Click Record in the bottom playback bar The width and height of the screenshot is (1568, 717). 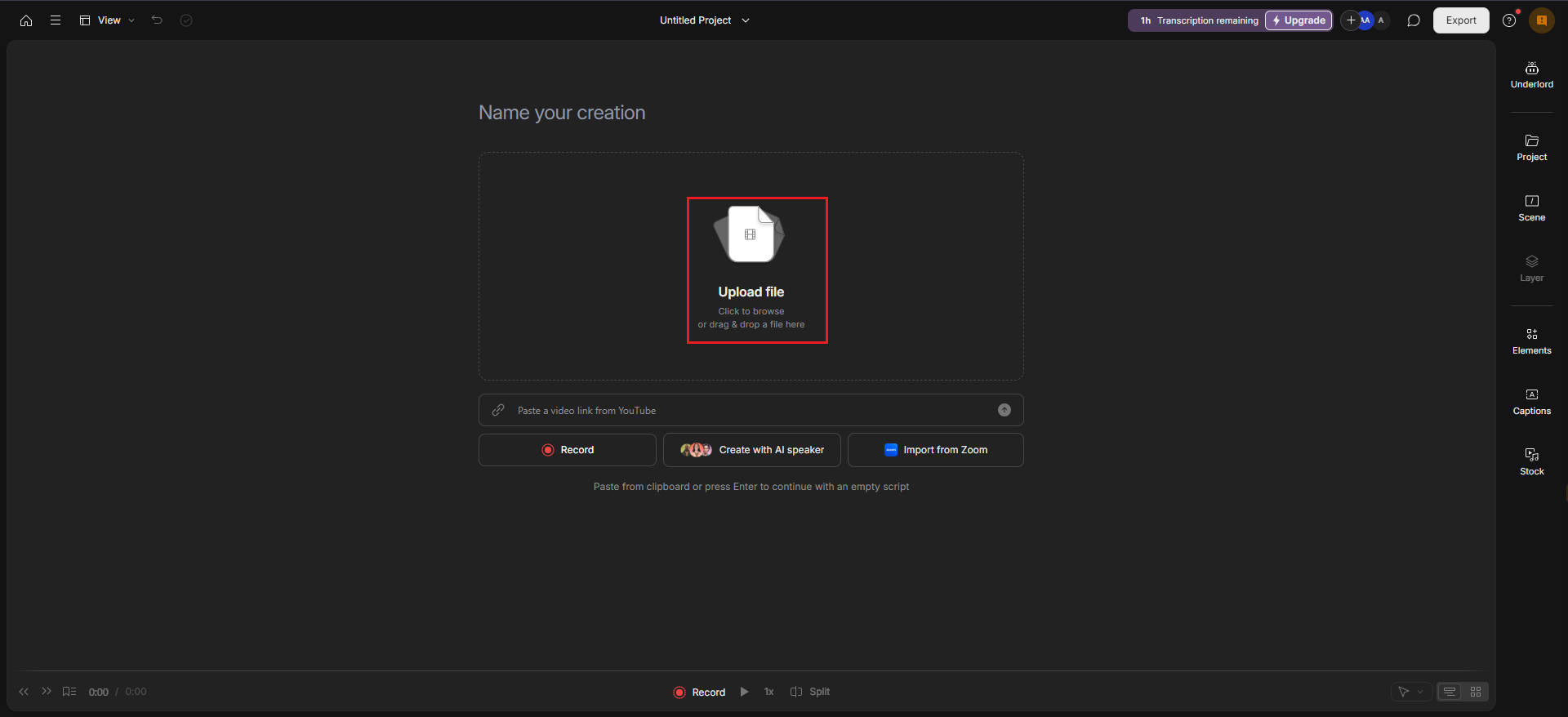[x=699, y=693]
